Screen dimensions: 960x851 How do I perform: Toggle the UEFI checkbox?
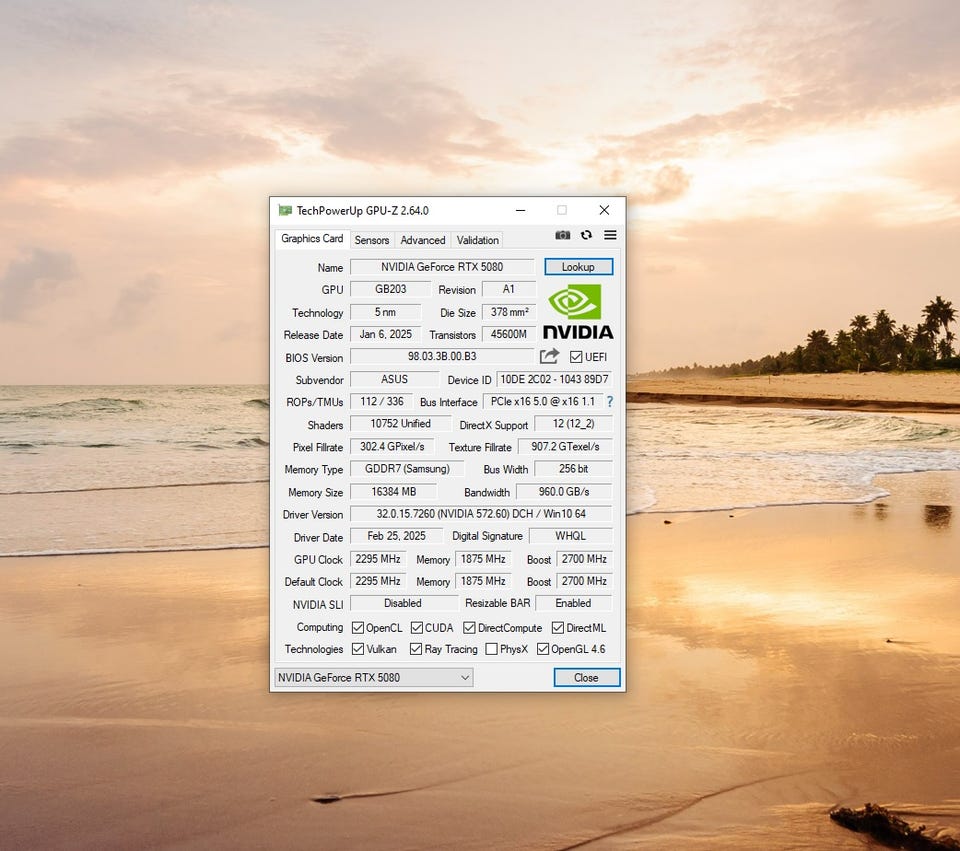pyautogui.click(x=576, y=357)
